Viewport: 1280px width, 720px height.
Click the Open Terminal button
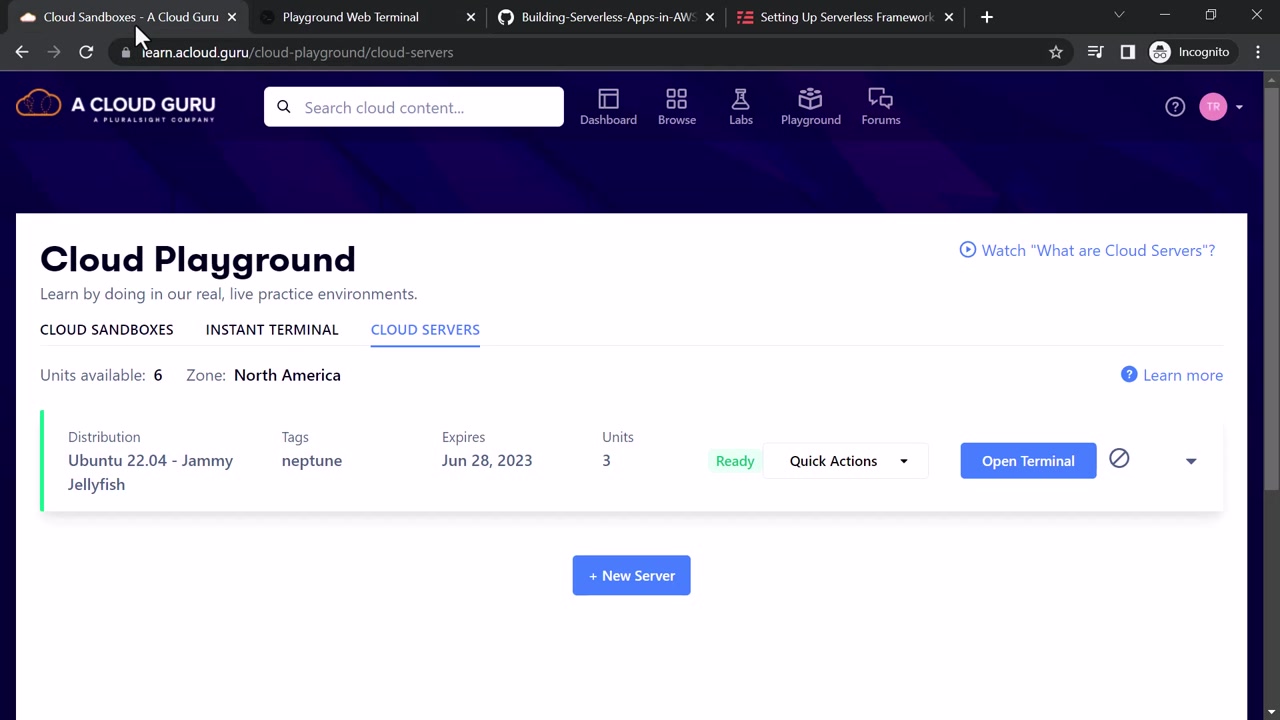click(x=1028, y=461)
